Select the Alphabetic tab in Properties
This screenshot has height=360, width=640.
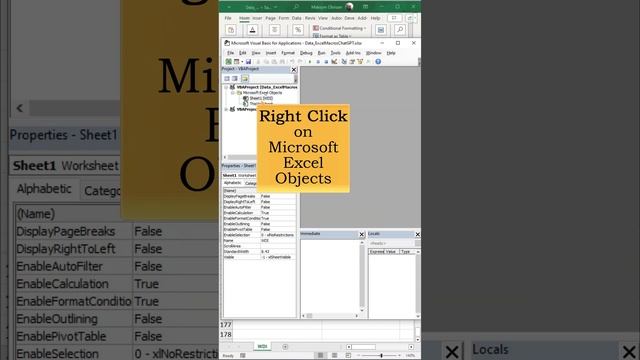[232, 183]
